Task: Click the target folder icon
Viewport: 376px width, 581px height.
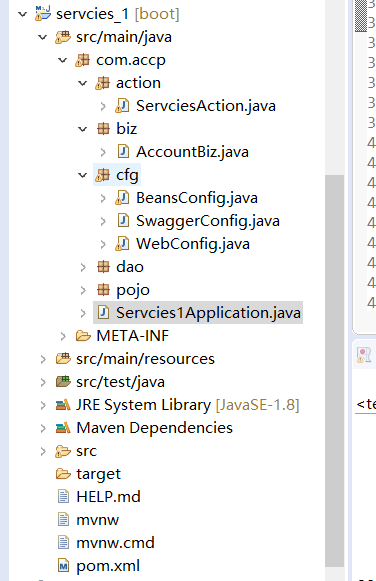Action: point(63,474)
